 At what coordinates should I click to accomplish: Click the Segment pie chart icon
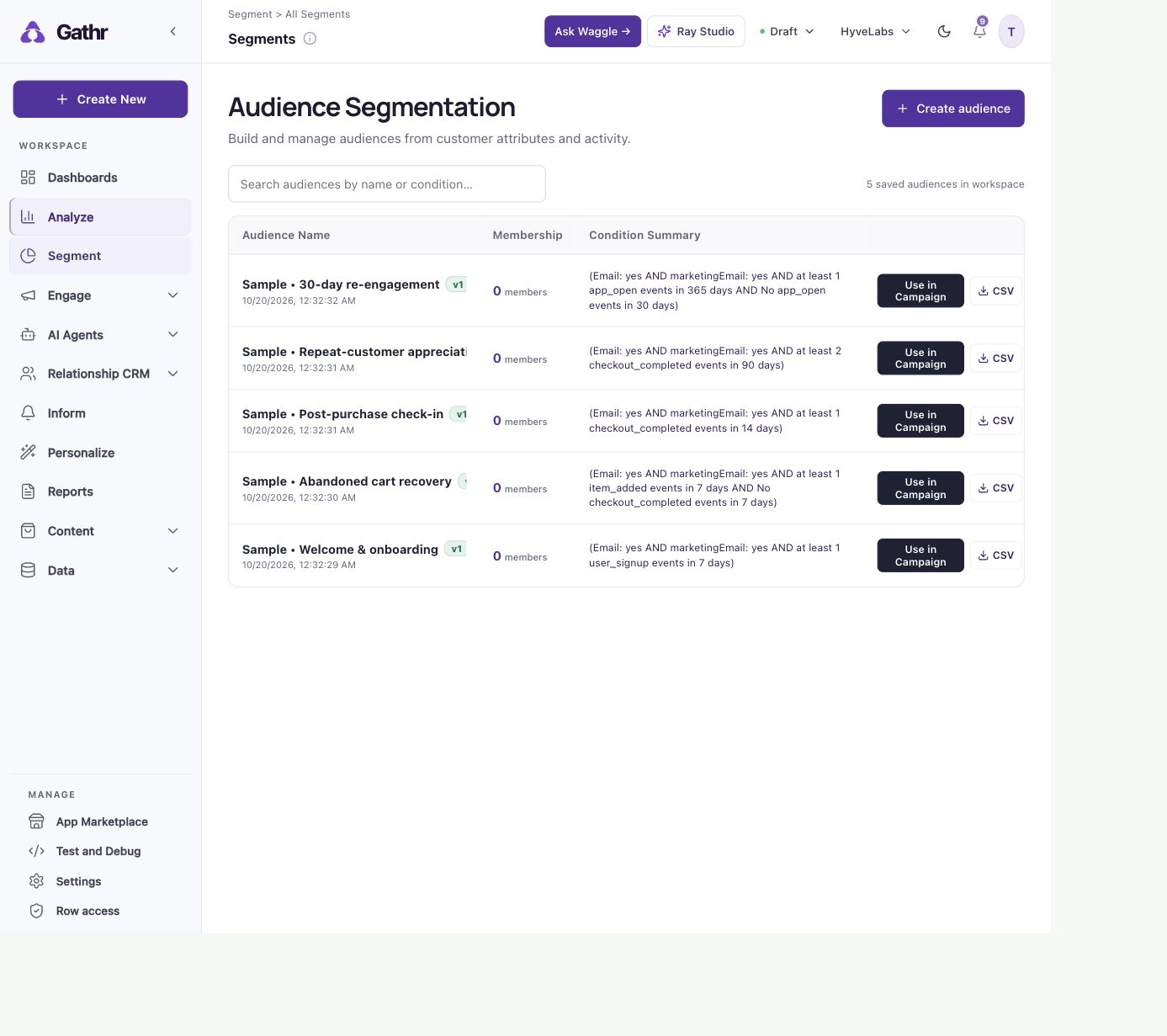point(28,256)
